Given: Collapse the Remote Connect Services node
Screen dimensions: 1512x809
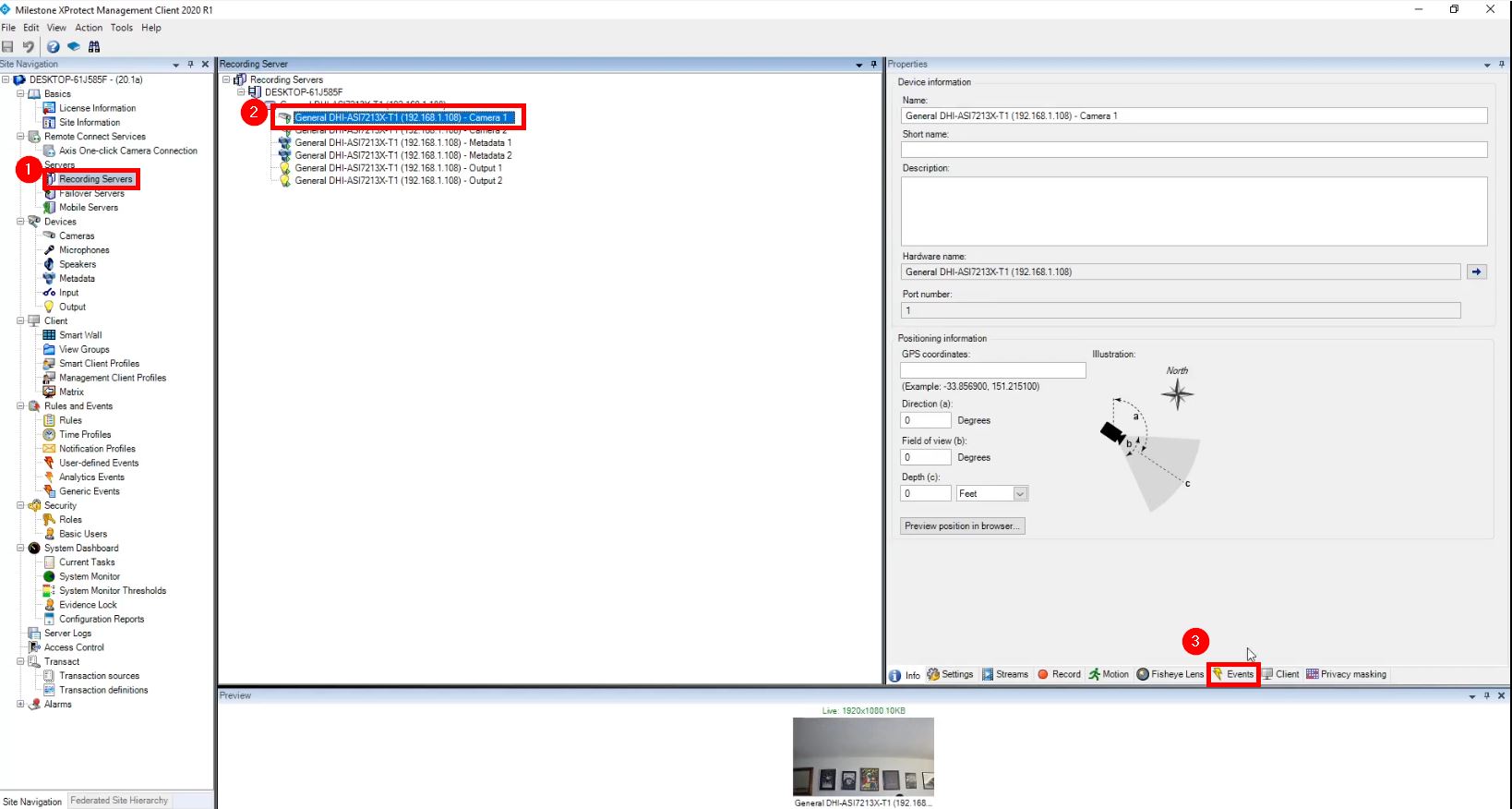Looking at the screenshot, I should pyautogui.click(x=20, y=137).
